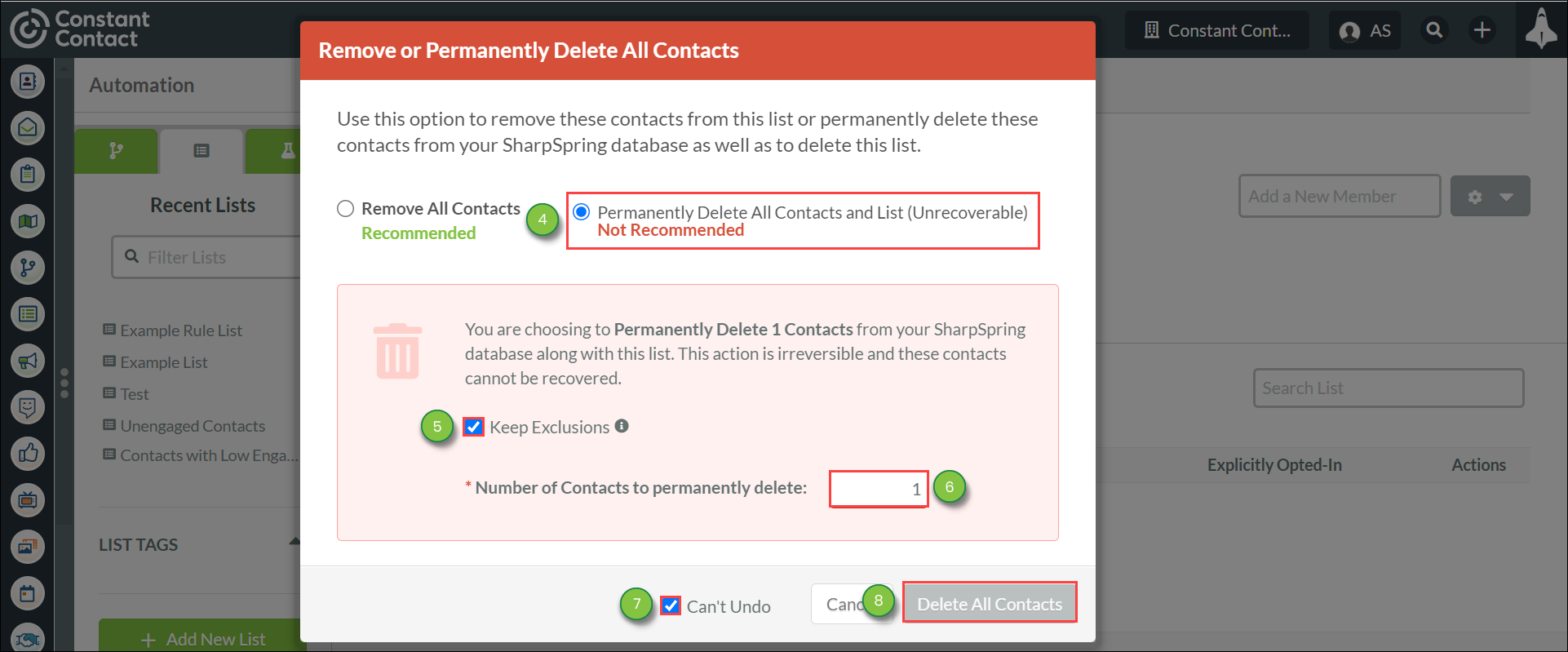The height and width of the screenshot is (652, 1568).
Task: Click the Delete All Contacts button
Action: point(990,603)
